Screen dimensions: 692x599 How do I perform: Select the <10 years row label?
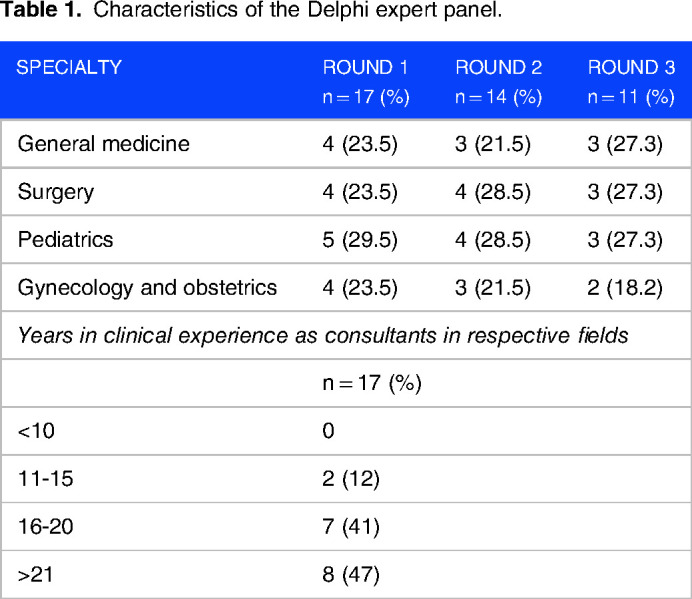pyautogui.click(x=33, y=431)
